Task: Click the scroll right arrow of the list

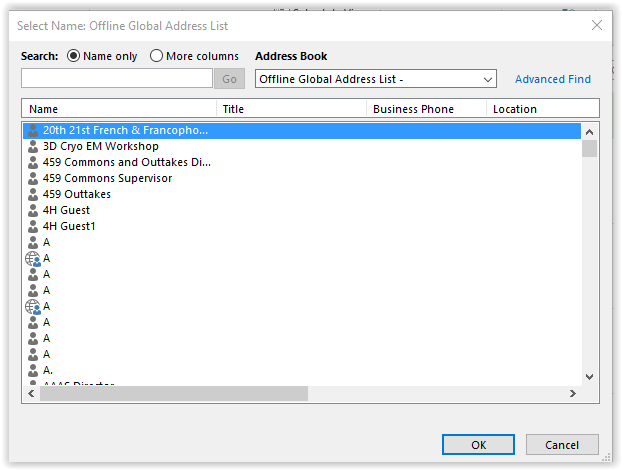Action: pos(573,393)
